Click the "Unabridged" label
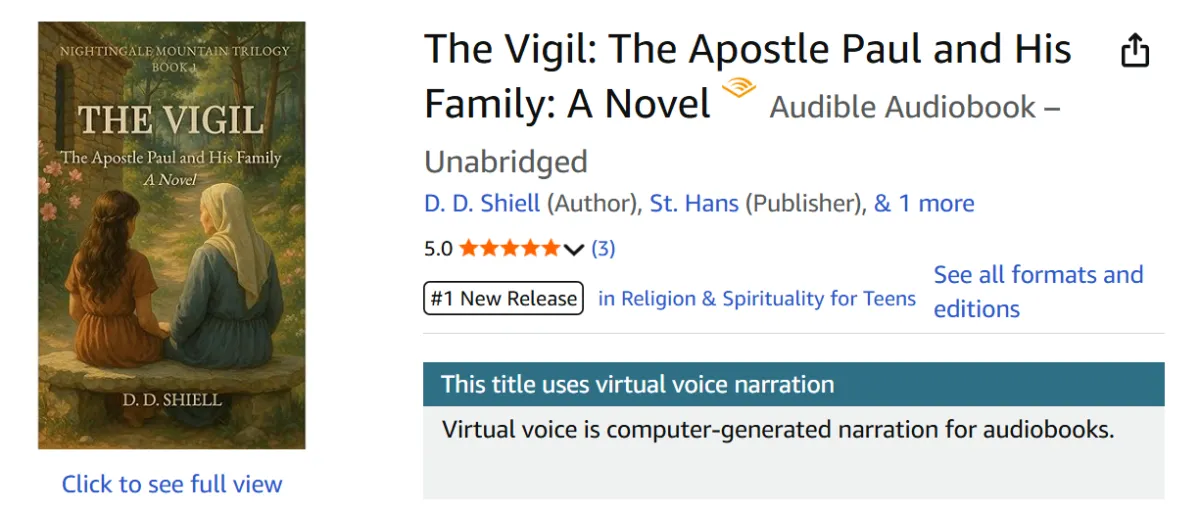 [505, 161]
